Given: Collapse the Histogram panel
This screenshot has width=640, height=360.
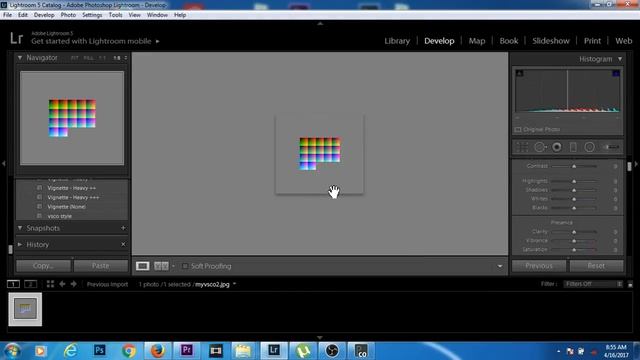Looking at the screenshot, I should [x=620, y=59].
